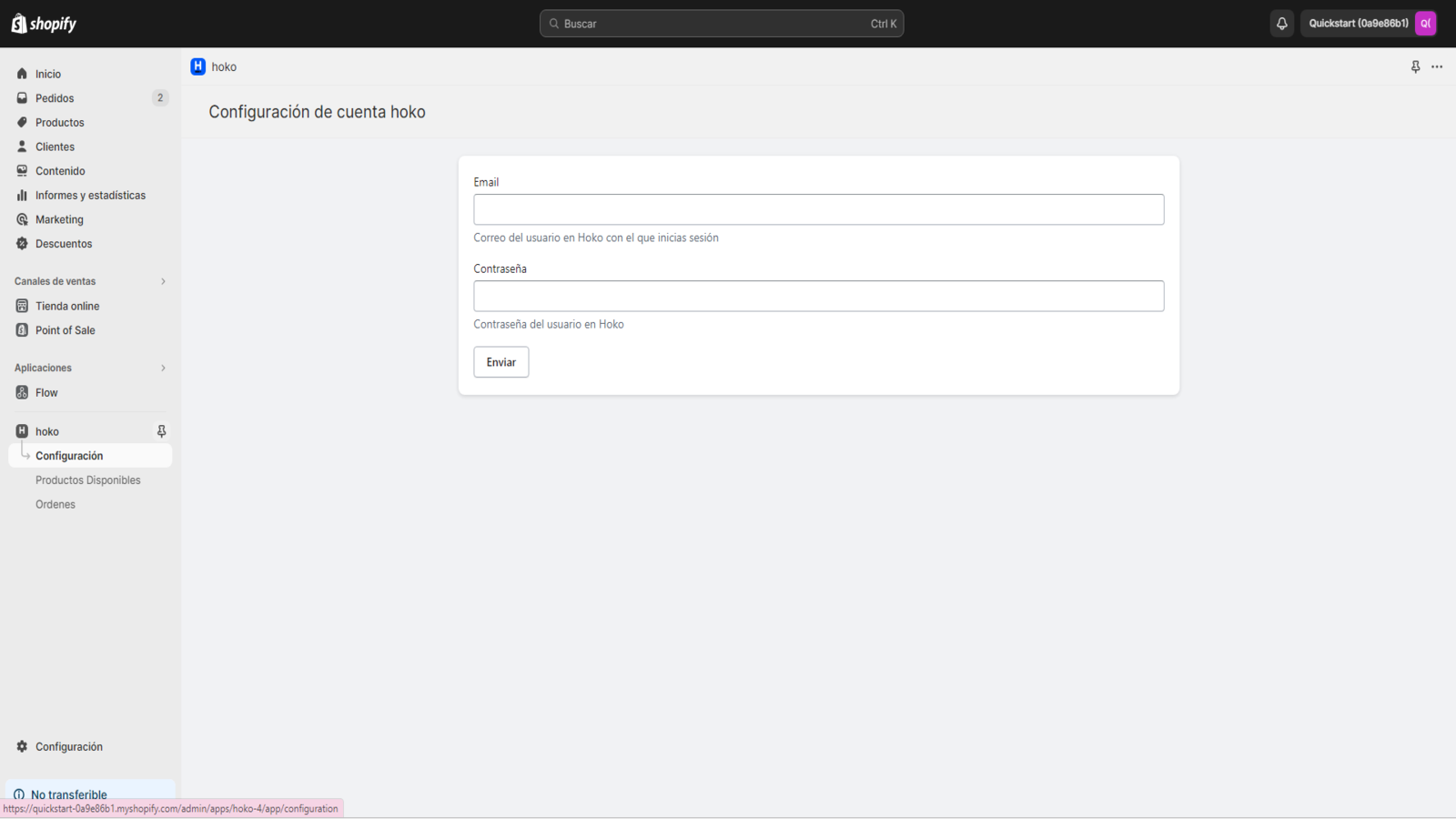Click the No transferible info icon
The image size is (1456, 819).
19,794
